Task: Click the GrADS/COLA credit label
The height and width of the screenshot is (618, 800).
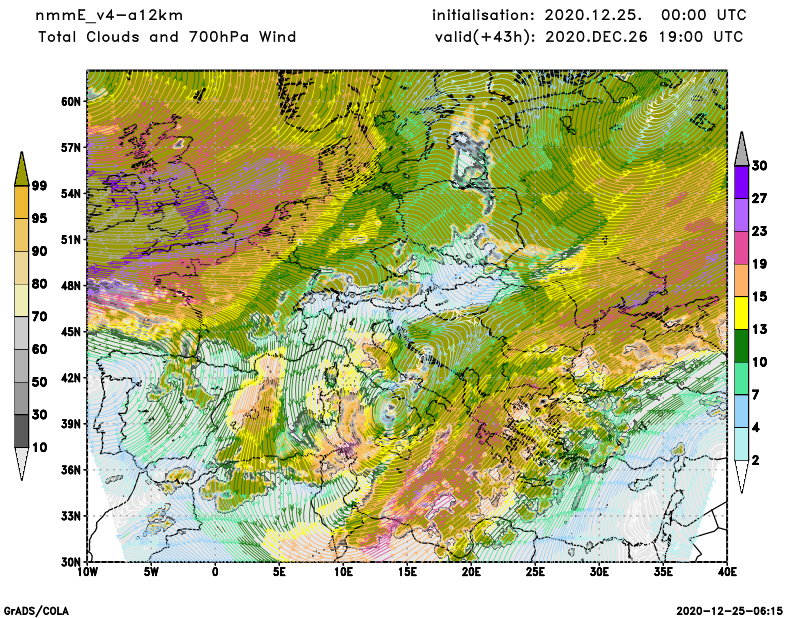Action: click(x=36, y=610)
